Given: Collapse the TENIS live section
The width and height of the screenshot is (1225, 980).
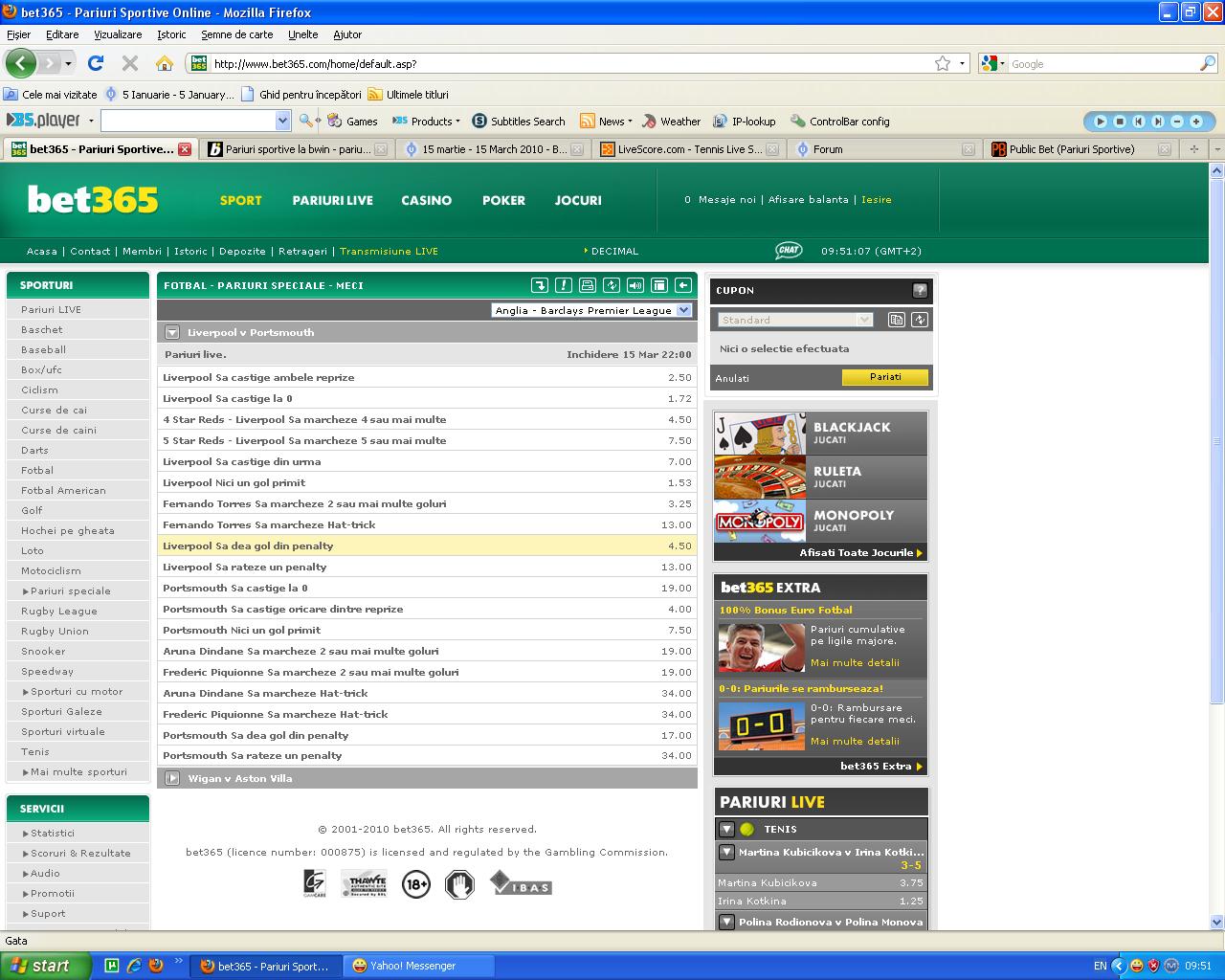Looking at the screenshot, I should pos(726,829).
